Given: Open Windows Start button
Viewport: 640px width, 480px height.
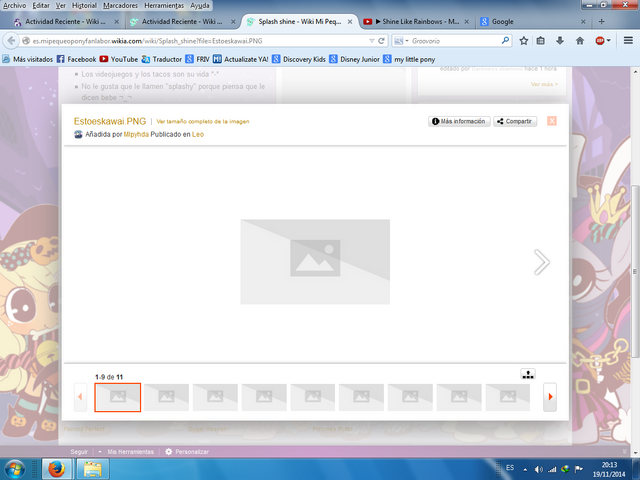Looking at the screenshot, I should tap(15, 469).
